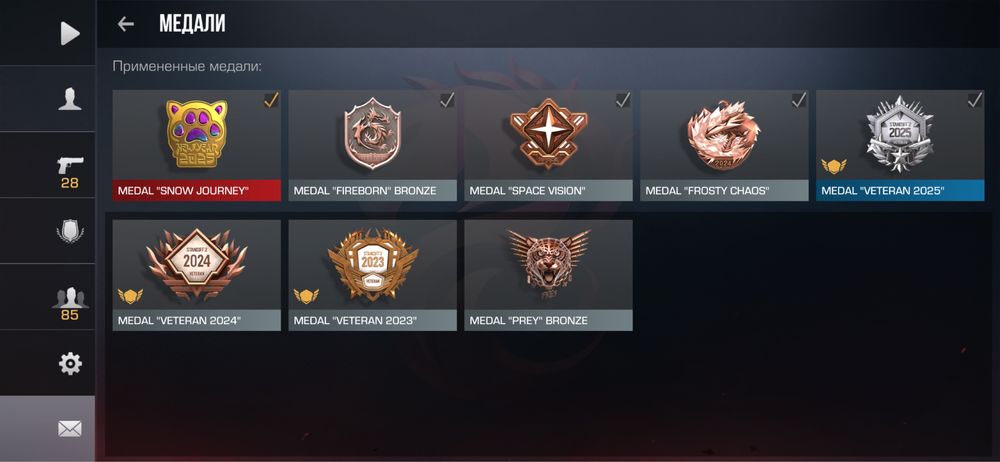Viewport: 1000px width, 462px height.
Task: Go back using the left arrow
Action: pyautogui.click(x=126, y=24)
